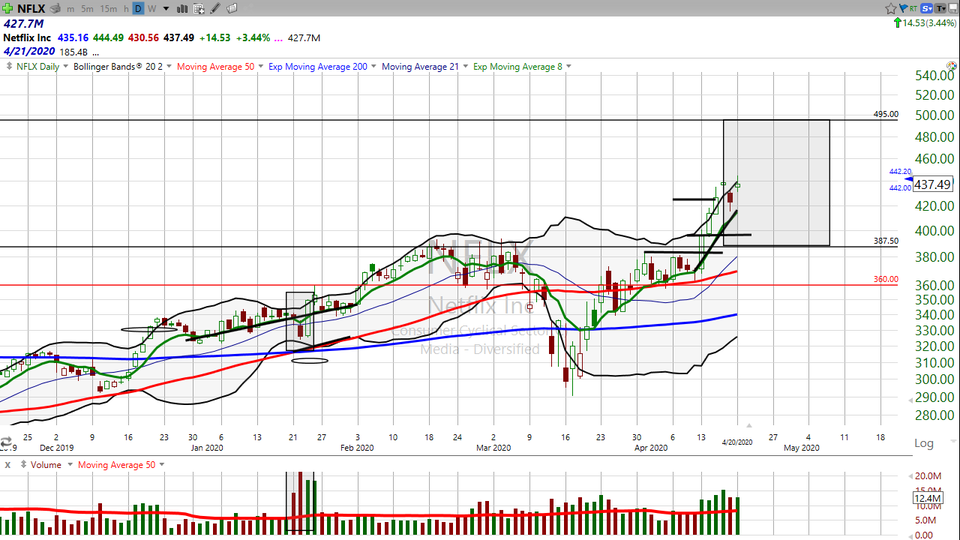This screenshot has width=960, height=540.
Task: Toggle the favorite star icon
Action: (891, 8)
